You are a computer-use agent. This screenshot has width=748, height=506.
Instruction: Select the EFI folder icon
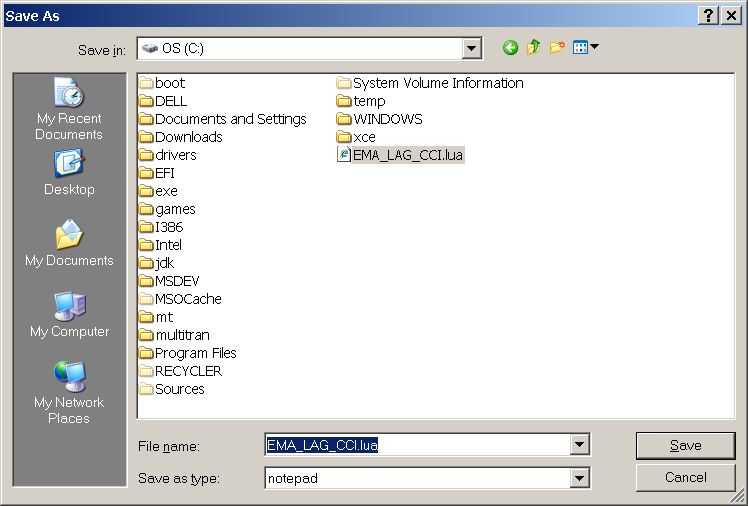[x=146, y=173]
